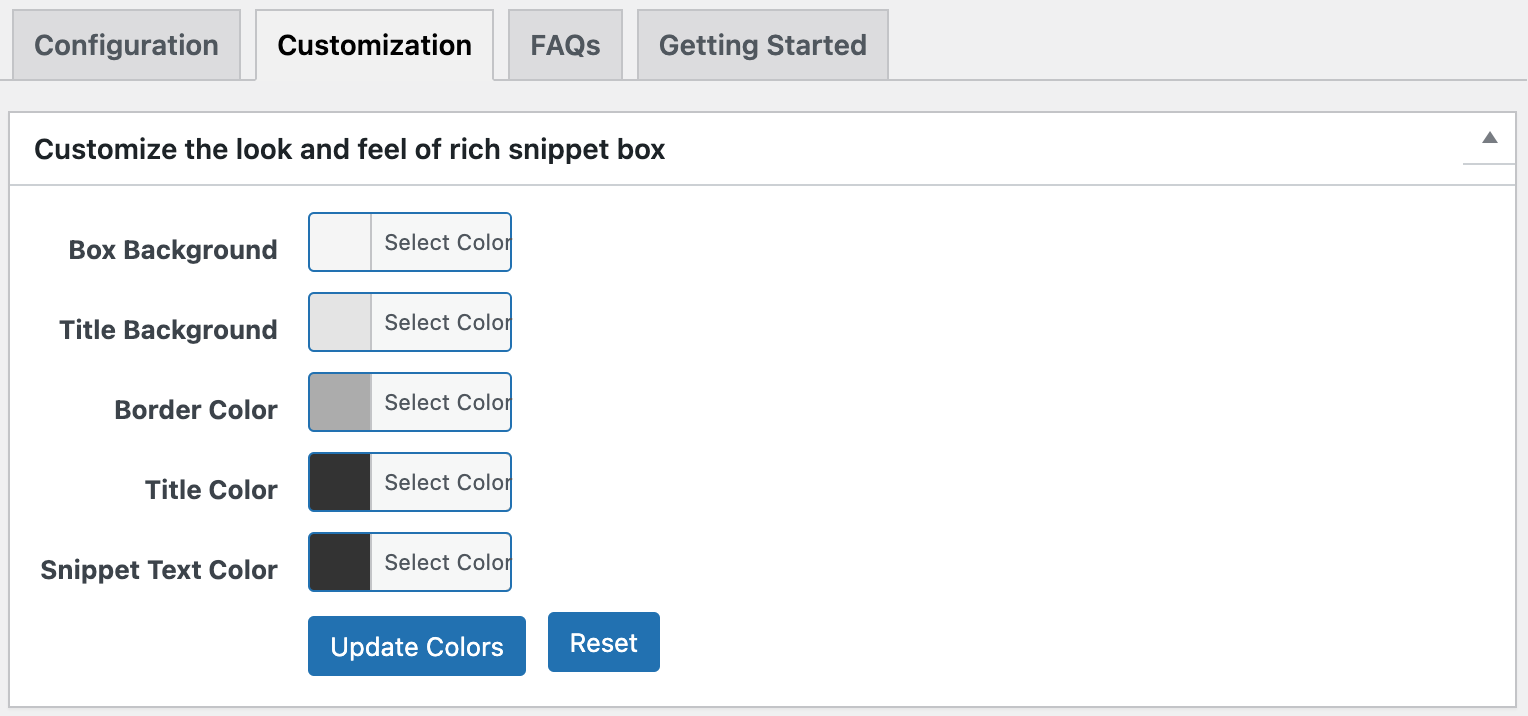Click the 'Snippet Text Color' label
This screenshot has height=716, width=1528.
pos(159,570)
